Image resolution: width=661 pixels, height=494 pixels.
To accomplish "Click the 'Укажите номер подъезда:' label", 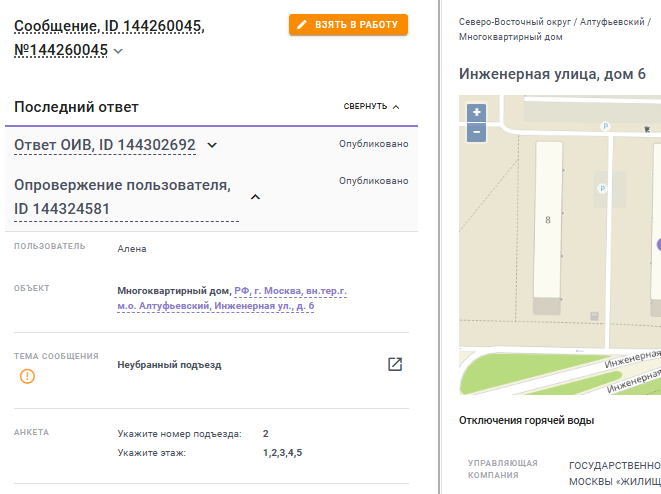I will click(x=180, y=434).
